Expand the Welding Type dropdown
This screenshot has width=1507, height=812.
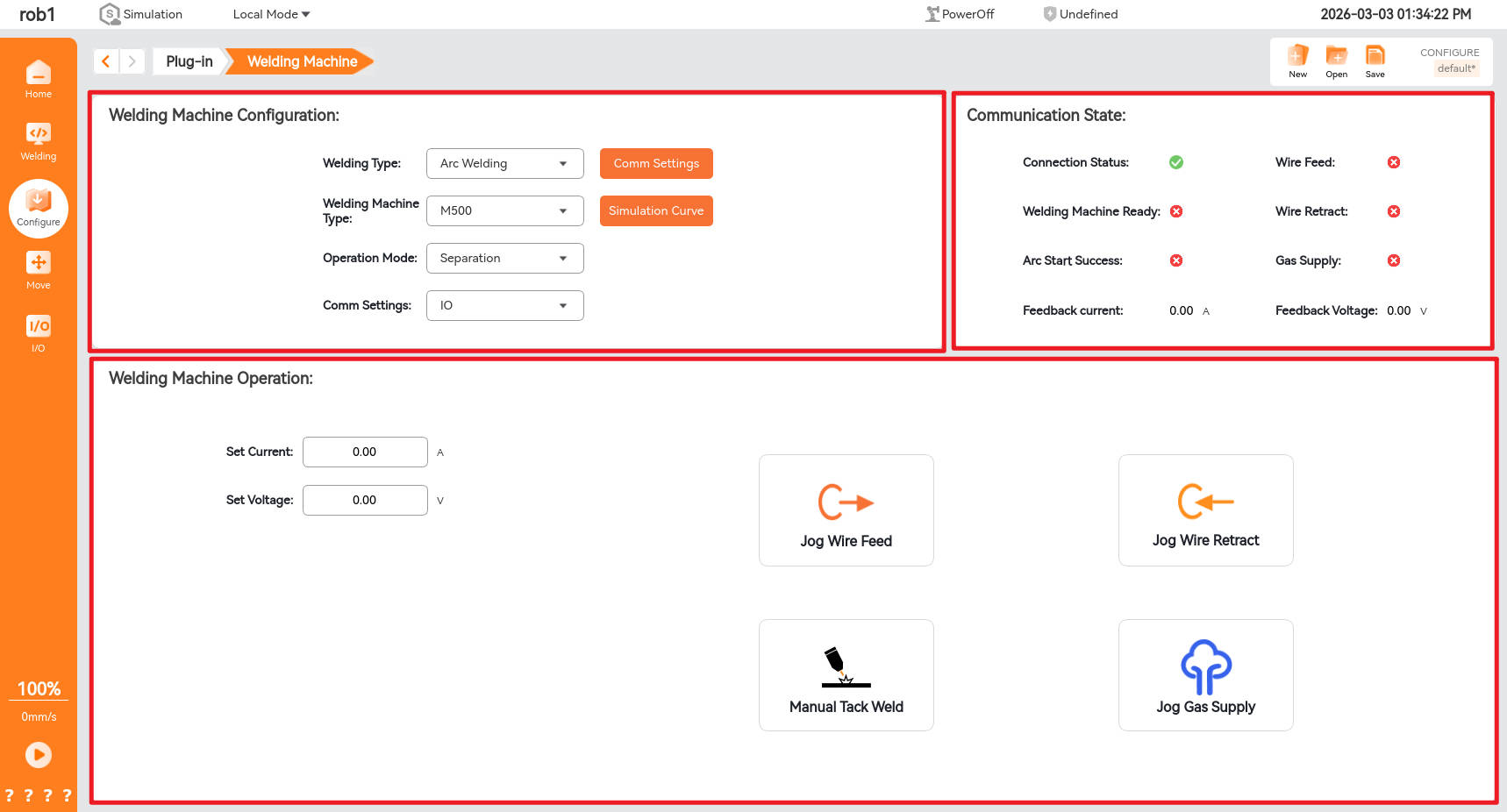(504, 164)
